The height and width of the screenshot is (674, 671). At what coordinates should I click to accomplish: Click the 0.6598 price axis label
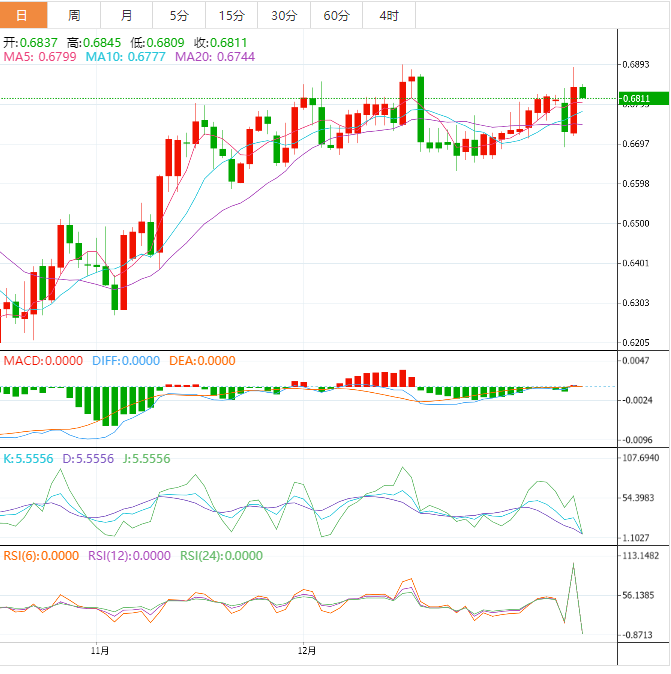coord(636,184)
